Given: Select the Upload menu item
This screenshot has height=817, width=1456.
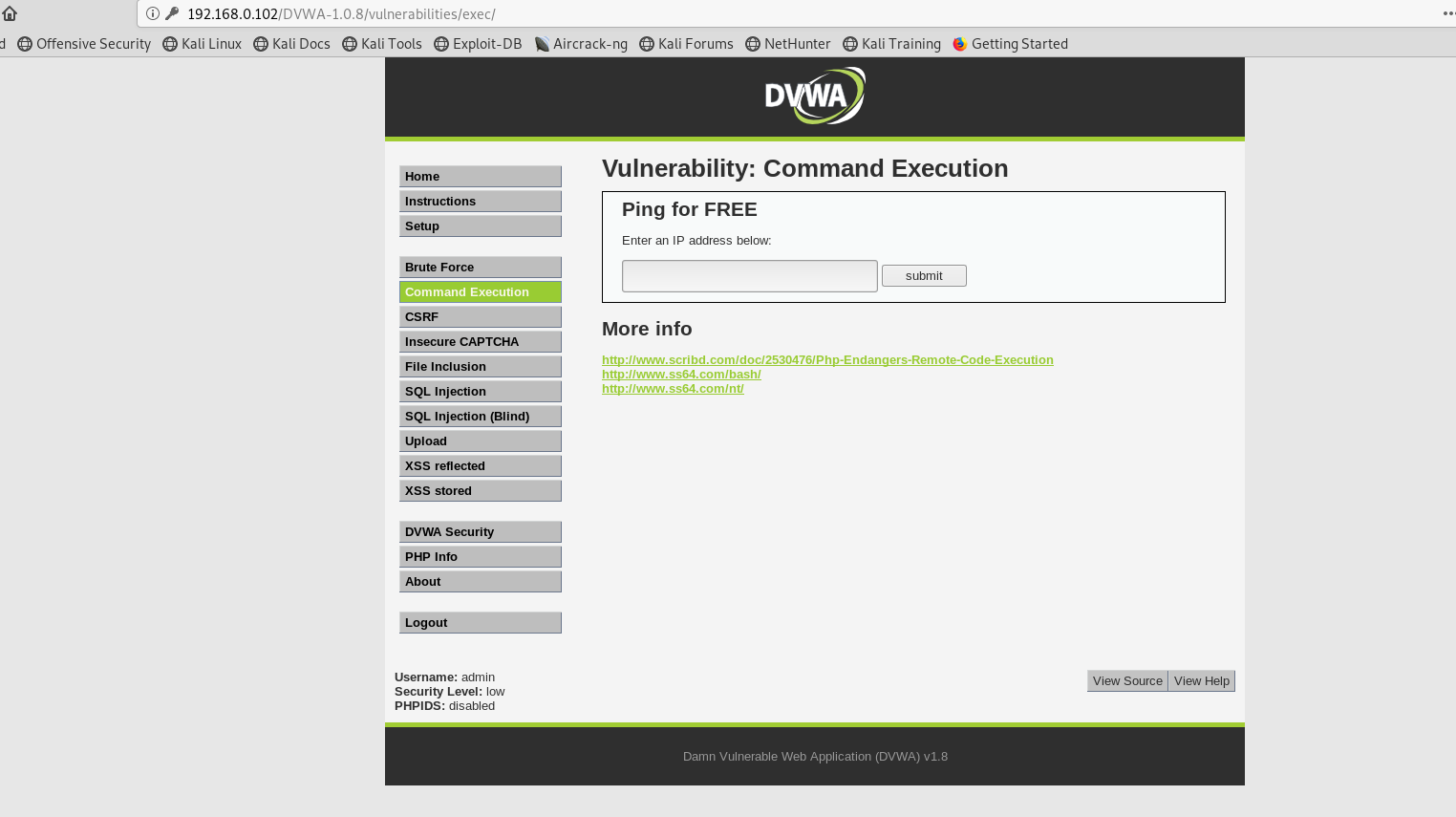Looking at the screenshot, I should pyautogui.click(x=481, y=441).
